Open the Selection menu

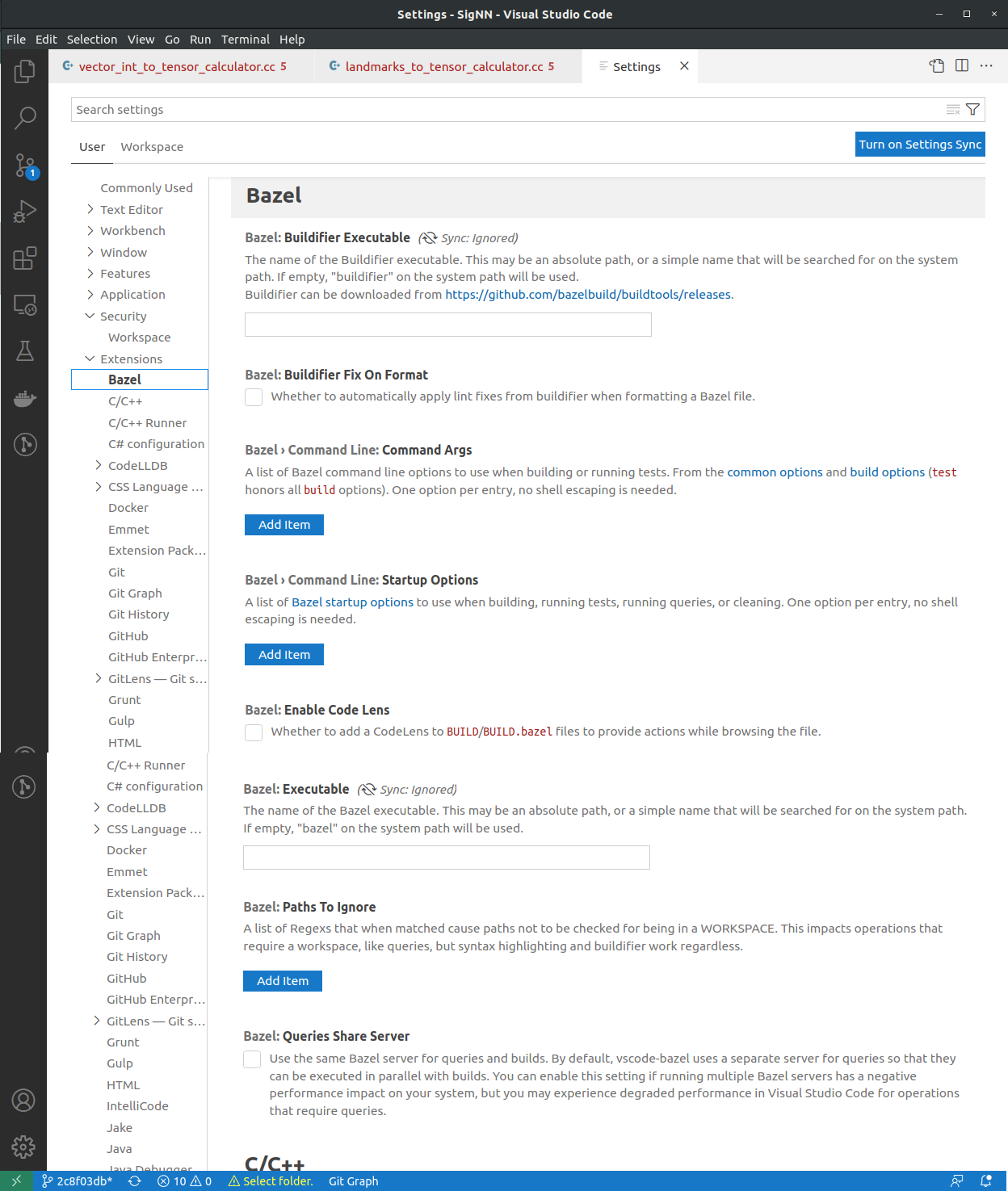pos(92,39)
